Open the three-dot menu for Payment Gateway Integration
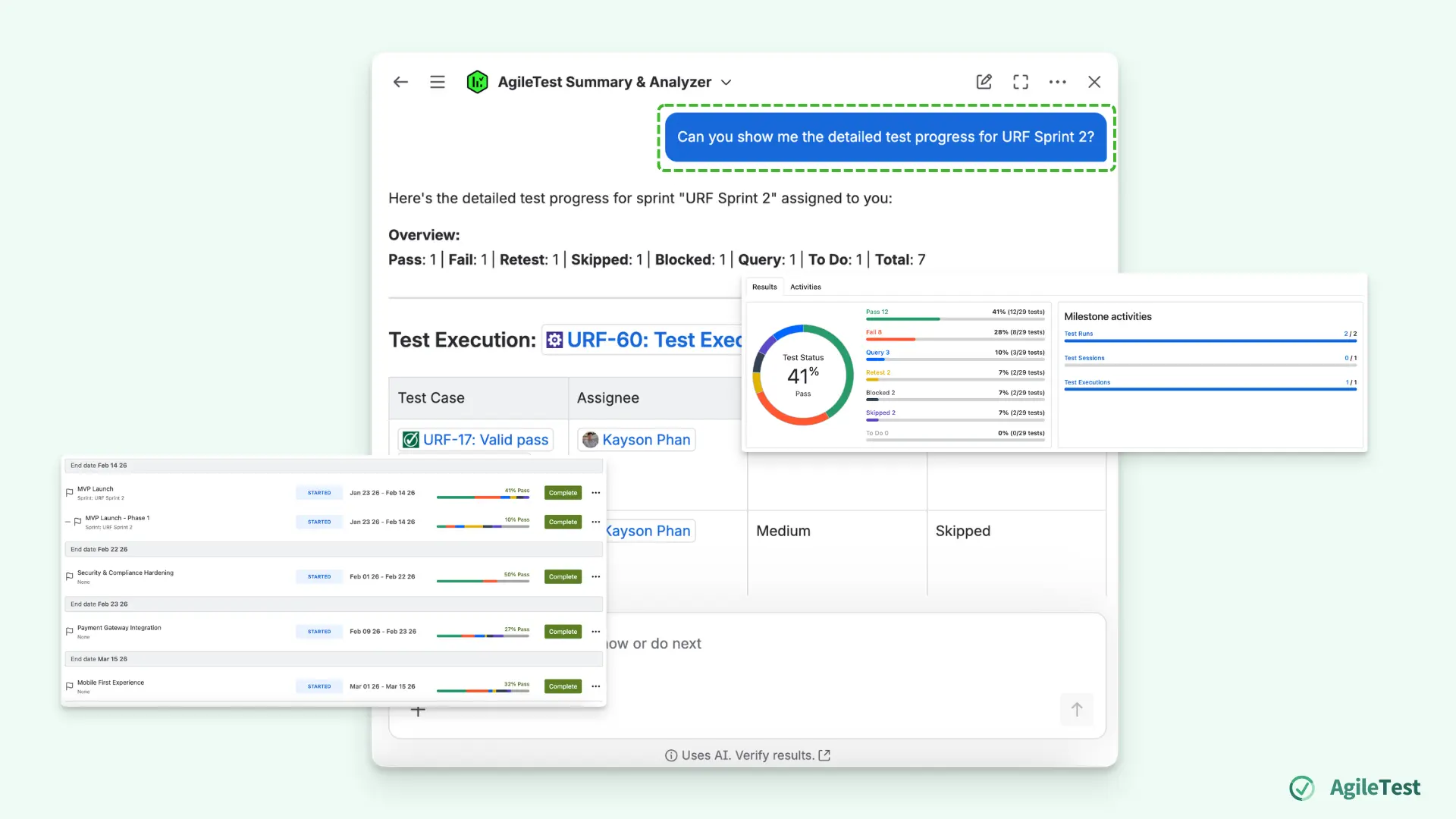 596,632
